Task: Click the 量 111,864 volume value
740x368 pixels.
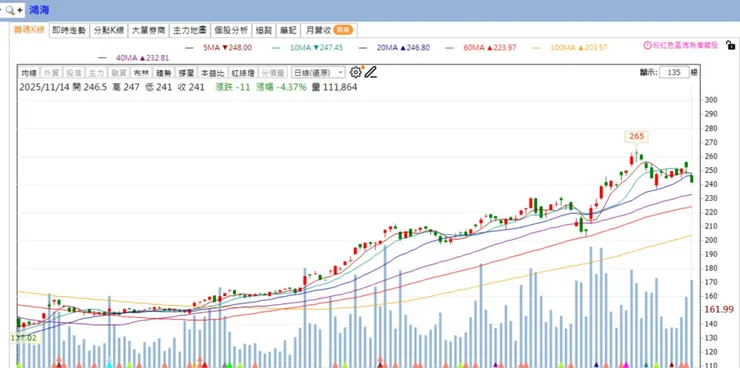Action: coord(335,87)
